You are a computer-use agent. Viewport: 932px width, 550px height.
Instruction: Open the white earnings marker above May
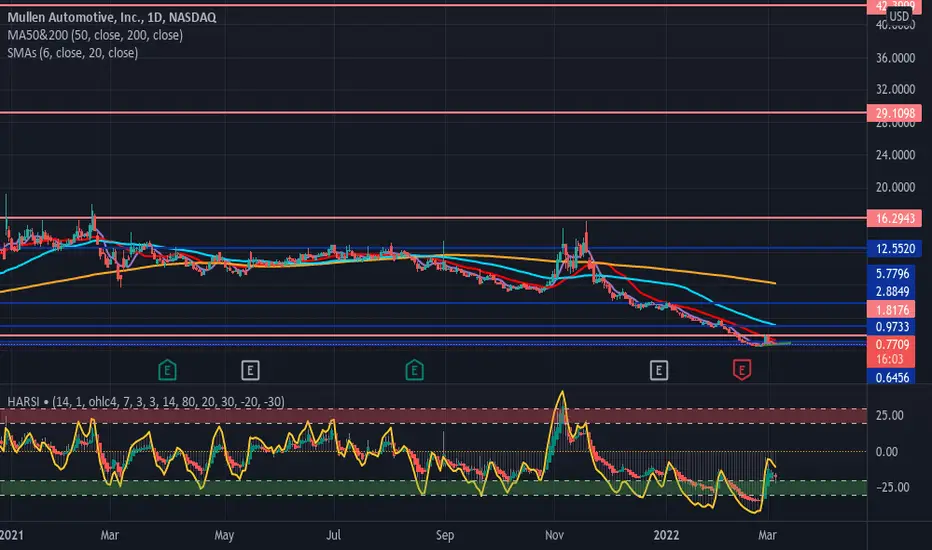coord(250,370)
